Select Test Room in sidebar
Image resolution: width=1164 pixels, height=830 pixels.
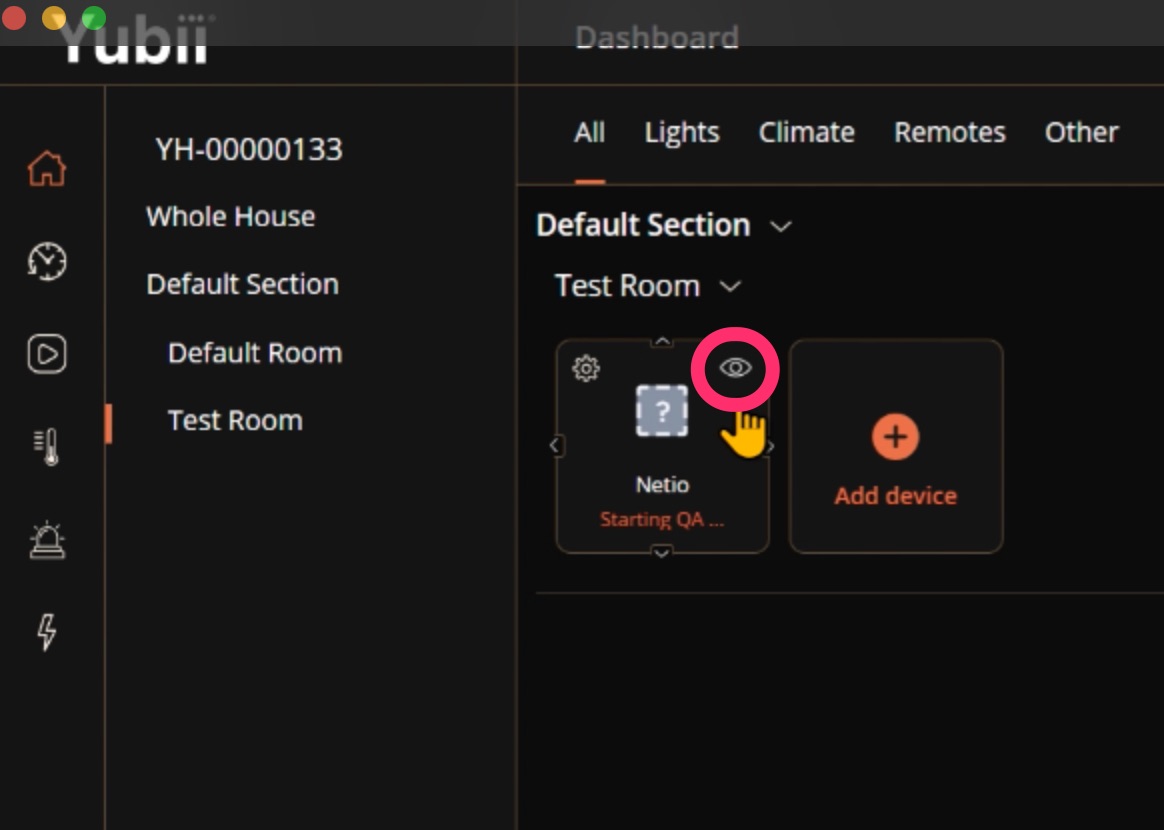pos(235,420)
